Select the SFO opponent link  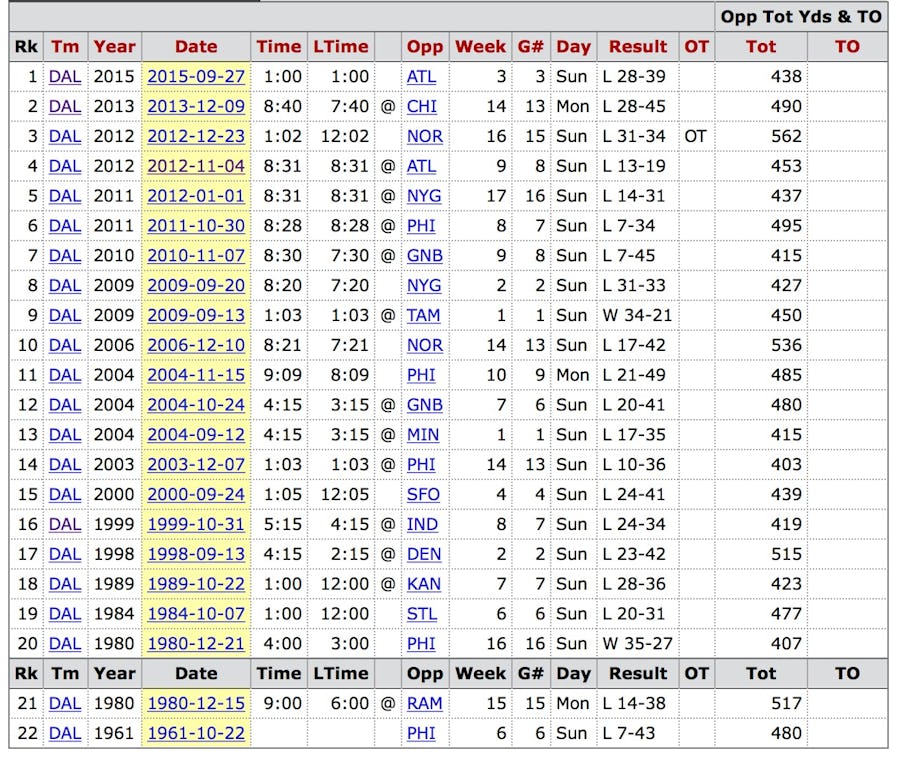[x=423, y=494]
